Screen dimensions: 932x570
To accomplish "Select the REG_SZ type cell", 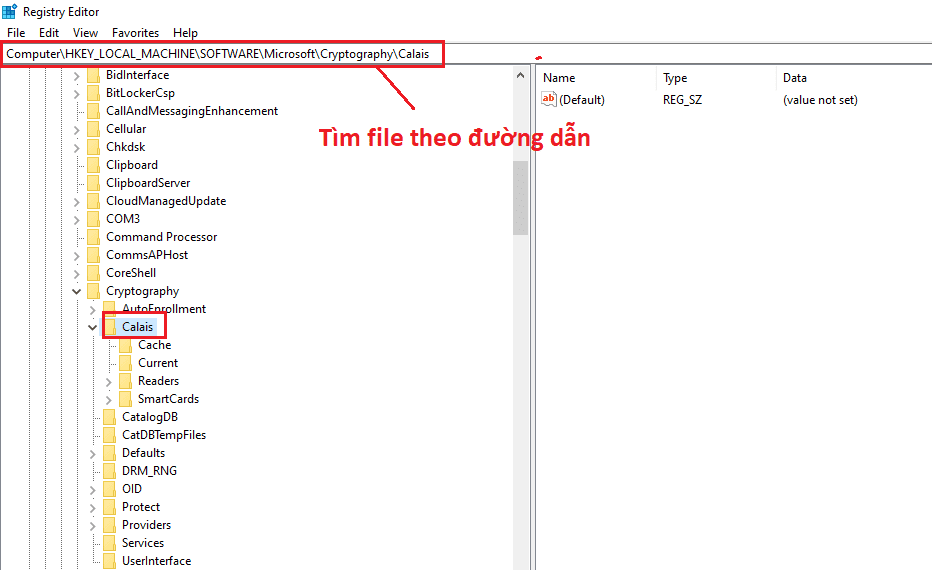I will point(682,100).
